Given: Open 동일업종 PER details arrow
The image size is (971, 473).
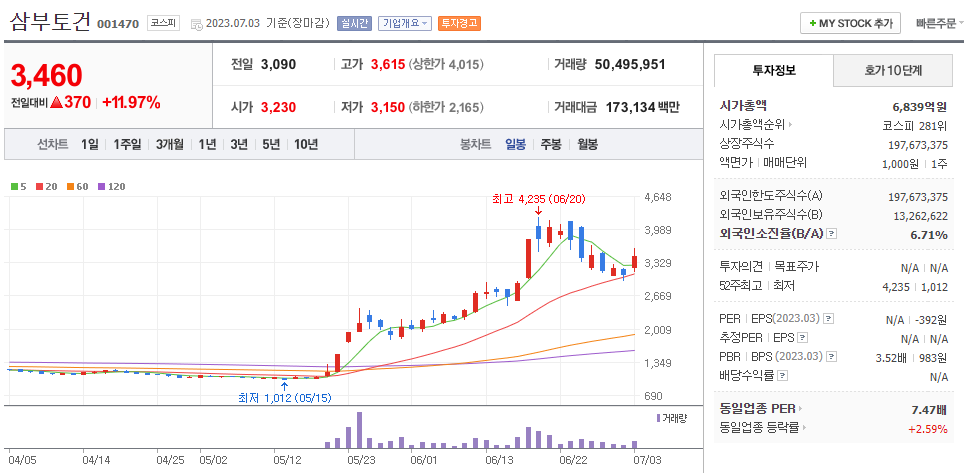Looking at the screenshot, I should [800, 409].
